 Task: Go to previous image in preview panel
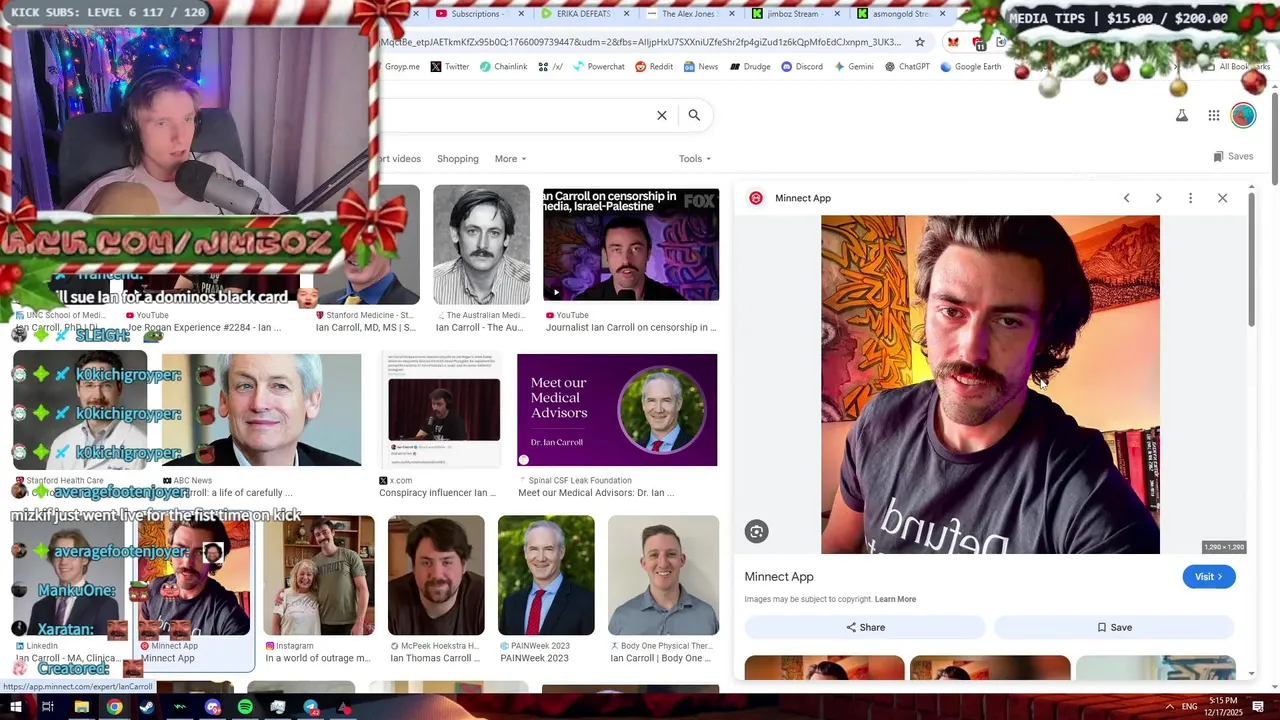(x=1126, y=198)
